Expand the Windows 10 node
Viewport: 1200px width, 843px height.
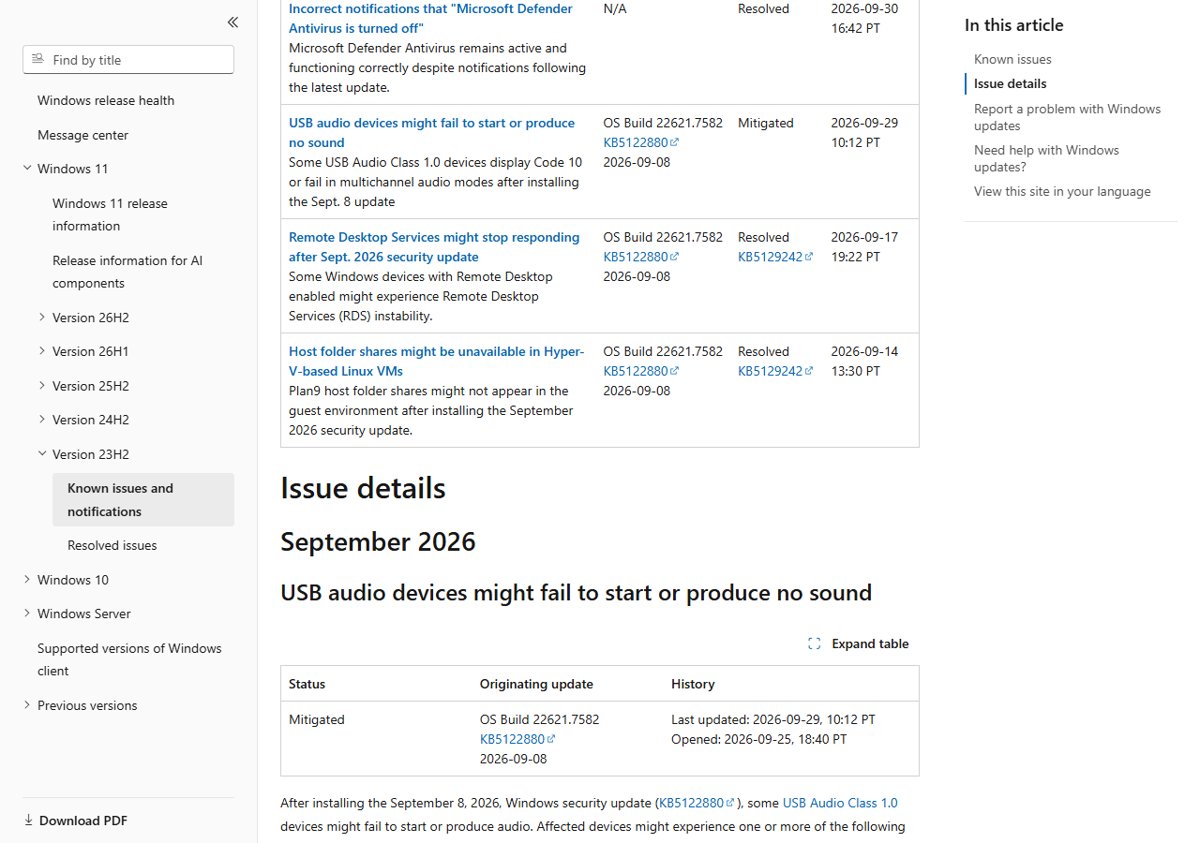27,580
